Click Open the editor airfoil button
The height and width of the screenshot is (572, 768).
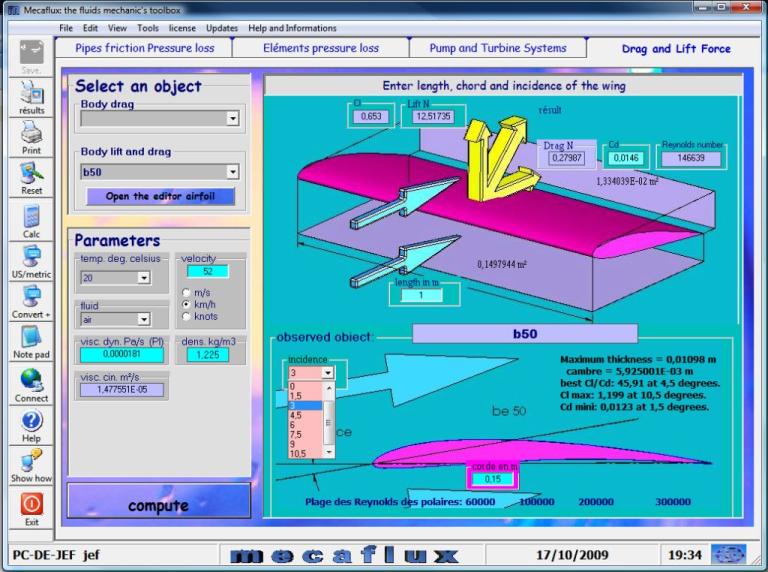(160, 196)
